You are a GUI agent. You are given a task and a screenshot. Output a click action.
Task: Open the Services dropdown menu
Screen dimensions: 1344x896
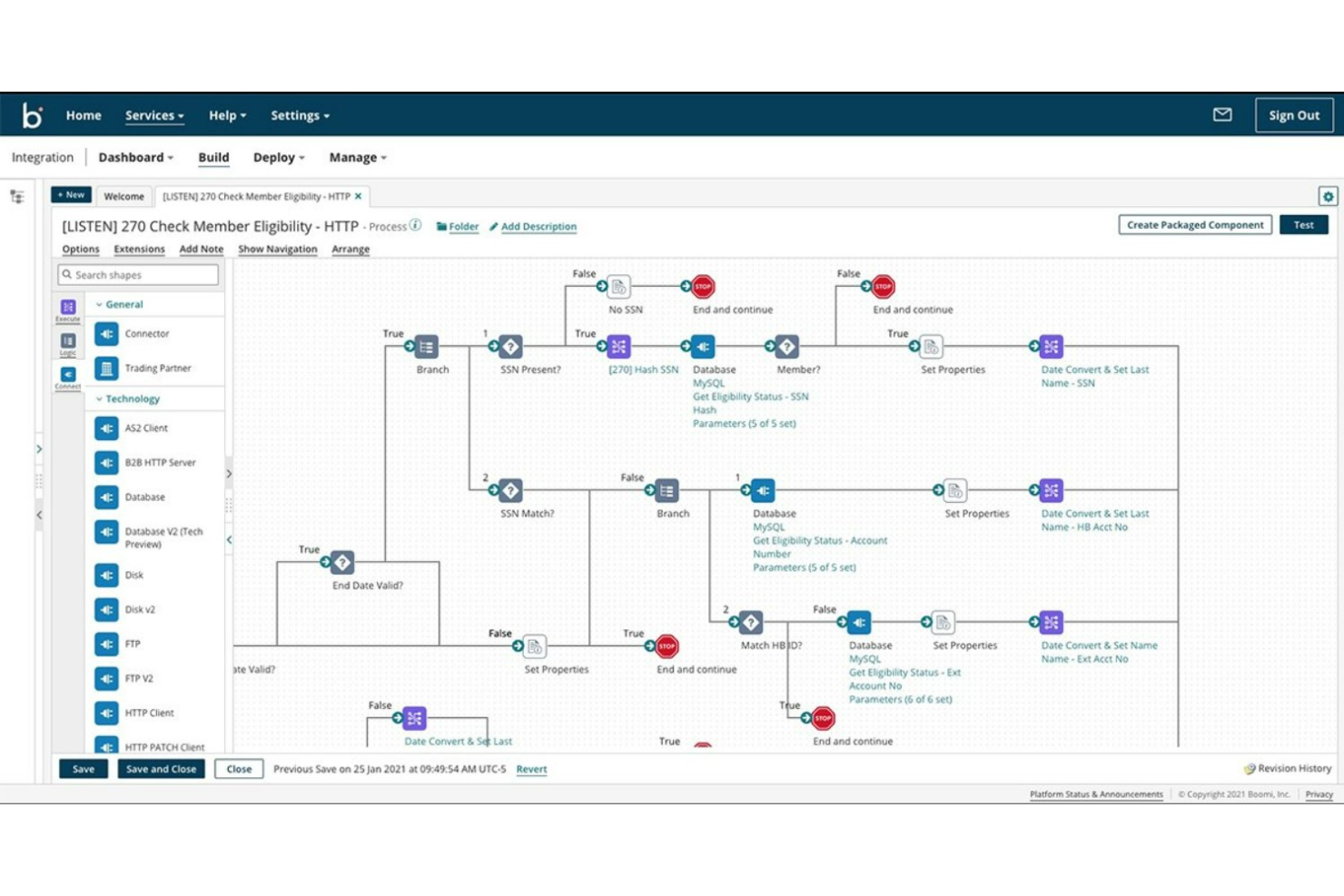click(x=153, y=114)
